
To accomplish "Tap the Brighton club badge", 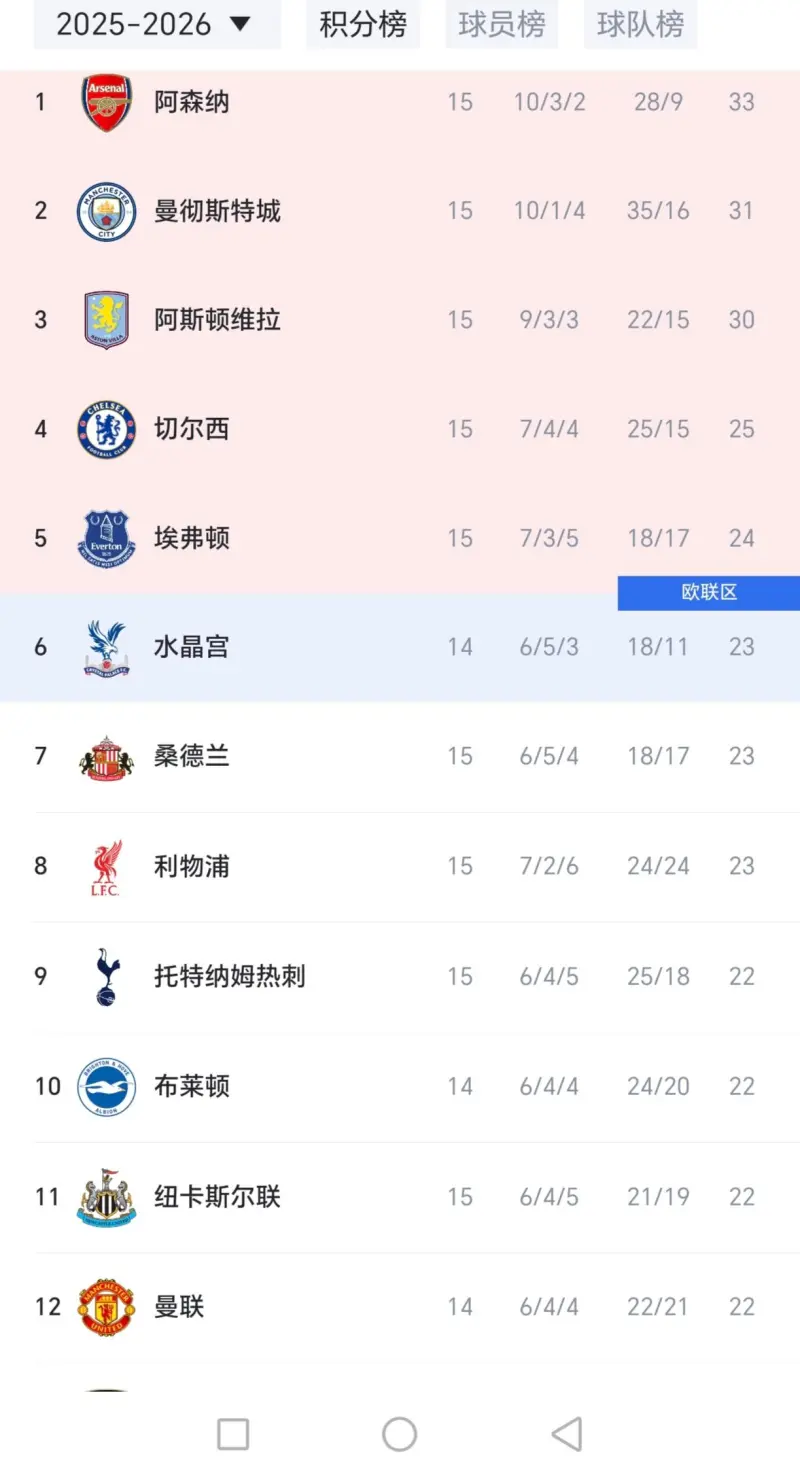I will coord(107,1086).
